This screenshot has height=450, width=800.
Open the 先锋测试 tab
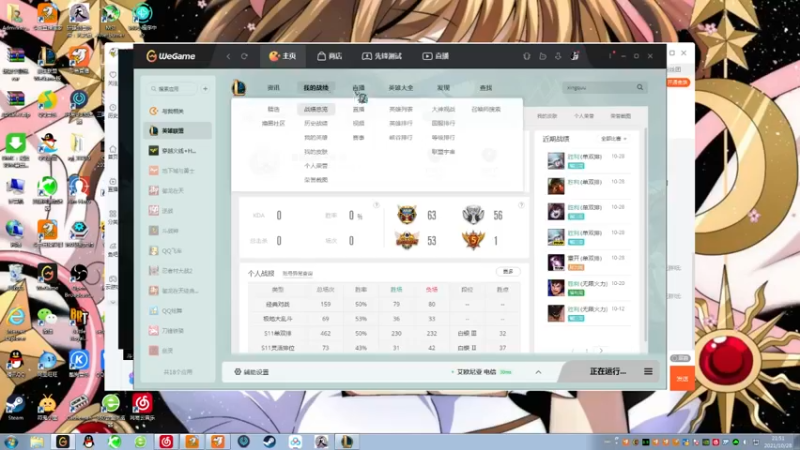[382, 56]
